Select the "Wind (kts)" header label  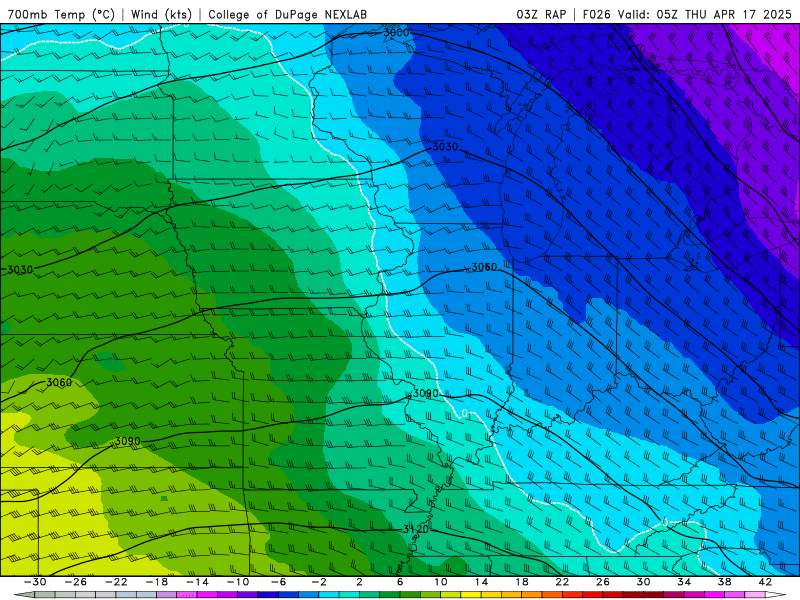coord(161,14)
